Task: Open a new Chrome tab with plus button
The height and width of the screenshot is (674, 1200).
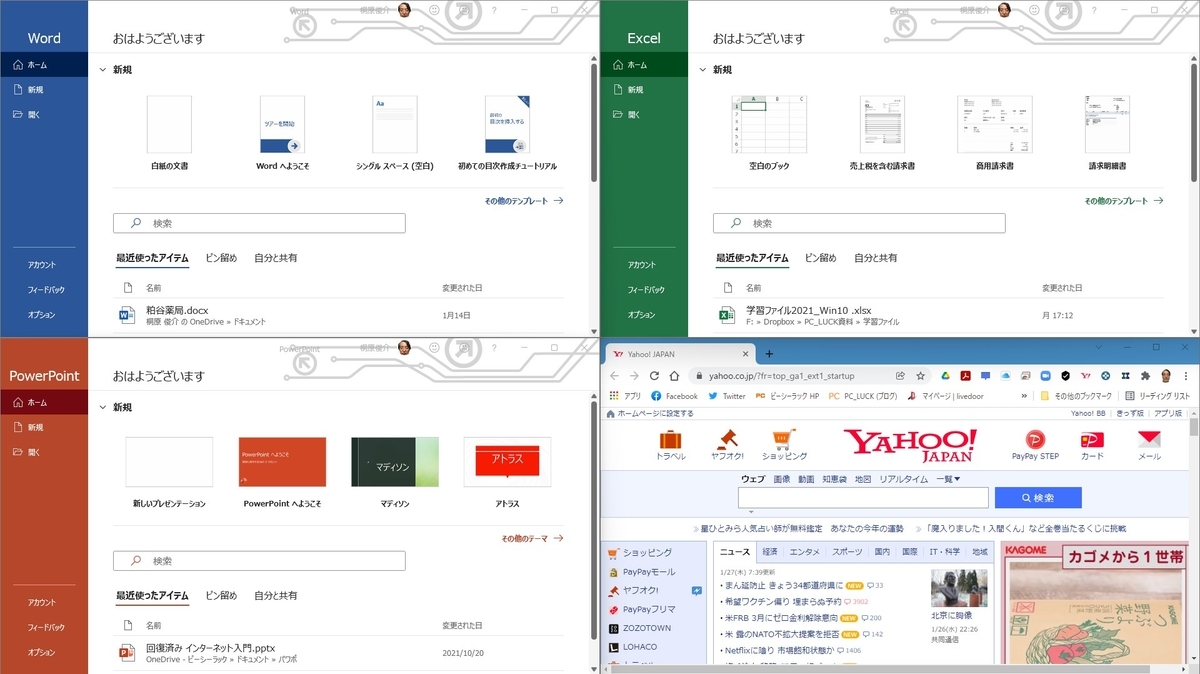Action: pos(769,354)
